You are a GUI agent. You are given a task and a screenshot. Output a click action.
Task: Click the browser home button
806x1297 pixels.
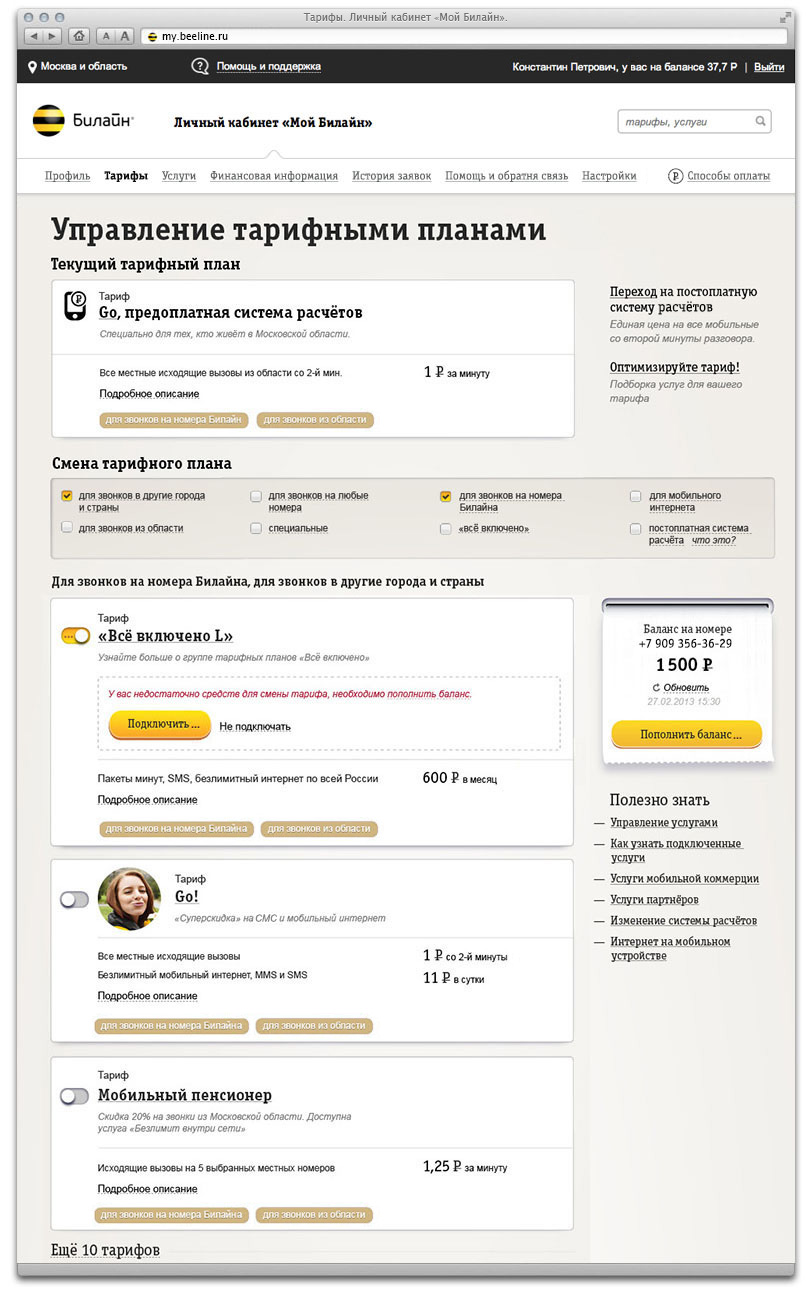click(x=79, y=36)
